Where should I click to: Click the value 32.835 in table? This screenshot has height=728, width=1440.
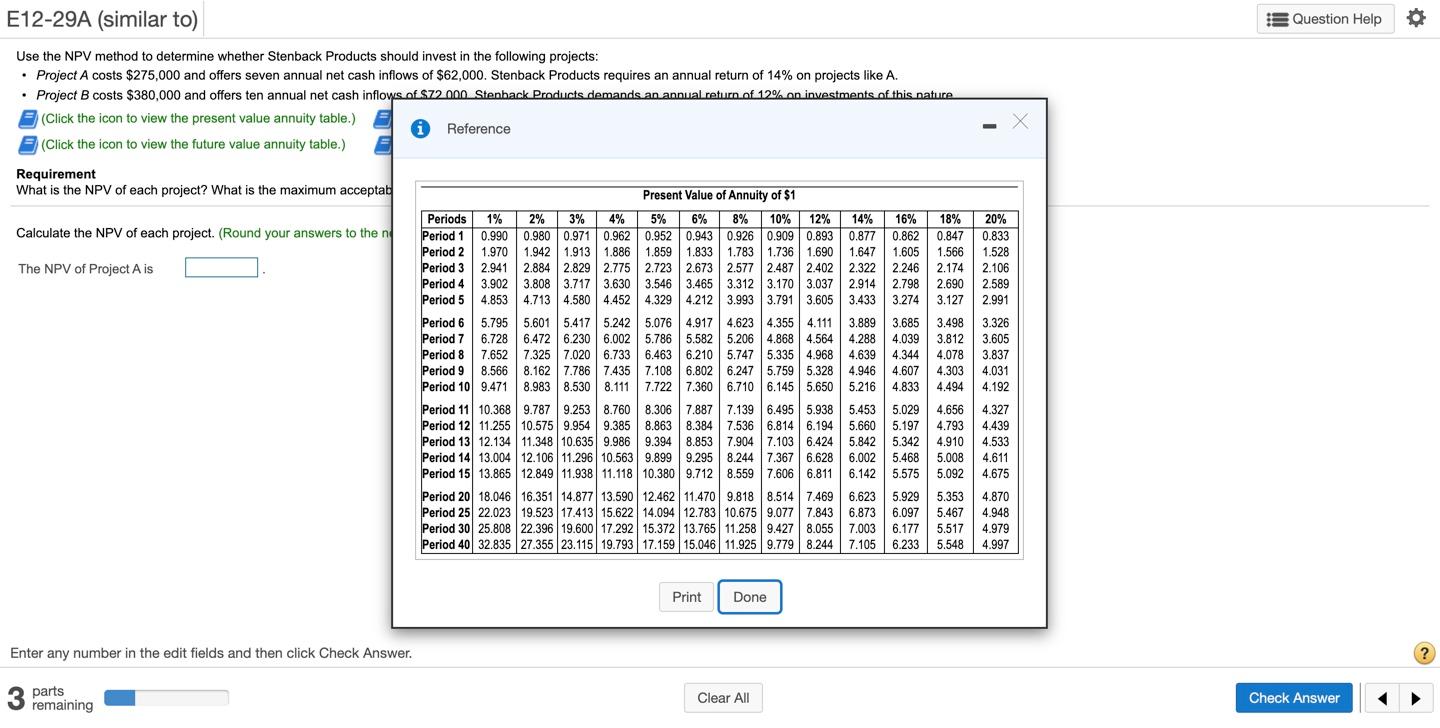[x=494, y=545]
